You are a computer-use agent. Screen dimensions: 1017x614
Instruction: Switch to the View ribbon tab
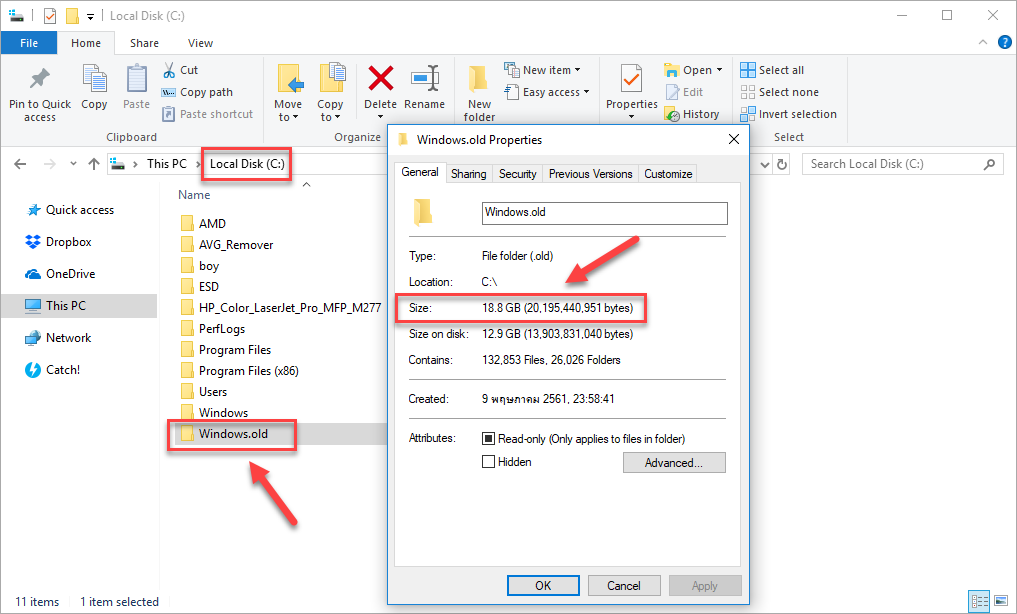(x=200, y=43)
